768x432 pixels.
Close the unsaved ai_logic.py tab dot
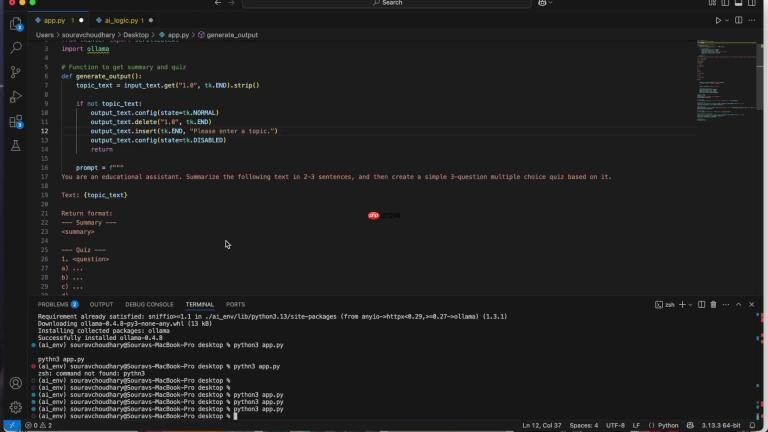(x=151, y=21)
